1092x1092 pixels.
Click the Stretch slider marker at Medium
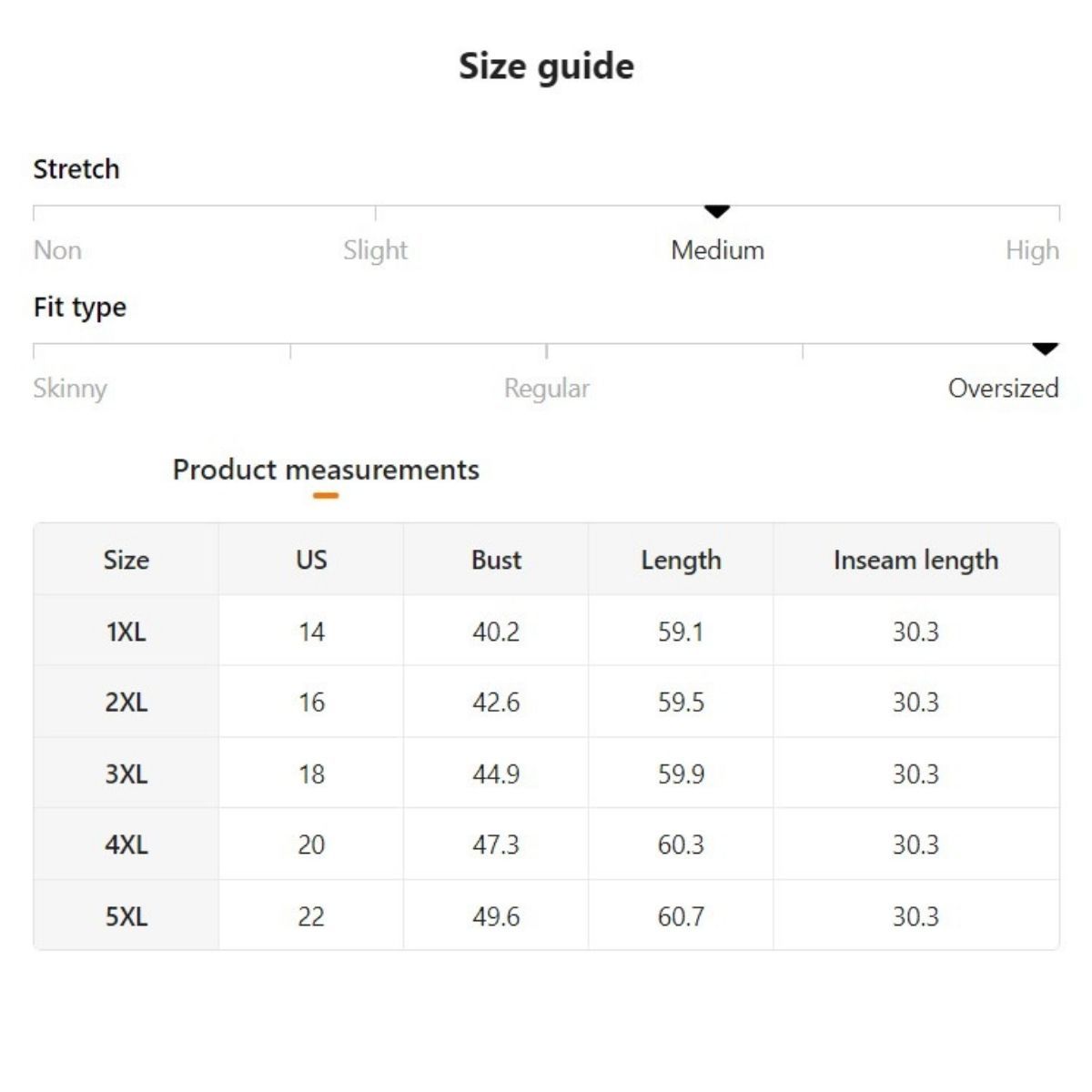tap(717, 212)
